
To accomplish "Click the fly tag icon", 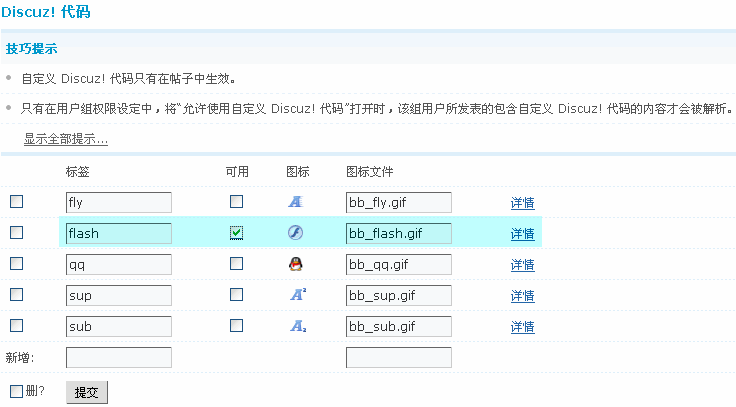I will pyautogui.click(x=295, y=202).
